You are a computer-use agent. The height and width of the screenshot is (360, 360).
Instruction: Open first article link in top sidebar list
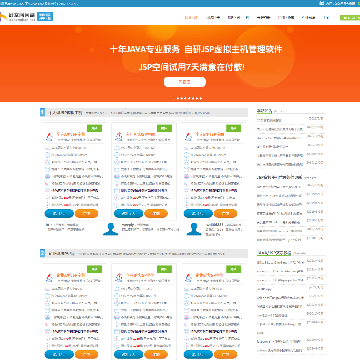point(269,120)
